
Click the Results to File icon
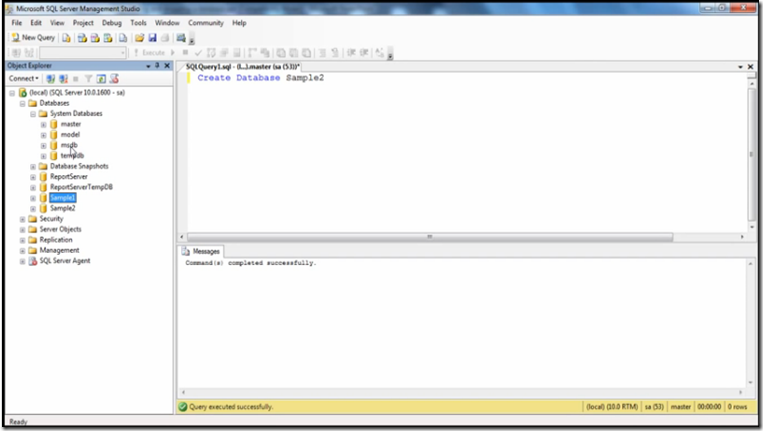coord(307,53)
